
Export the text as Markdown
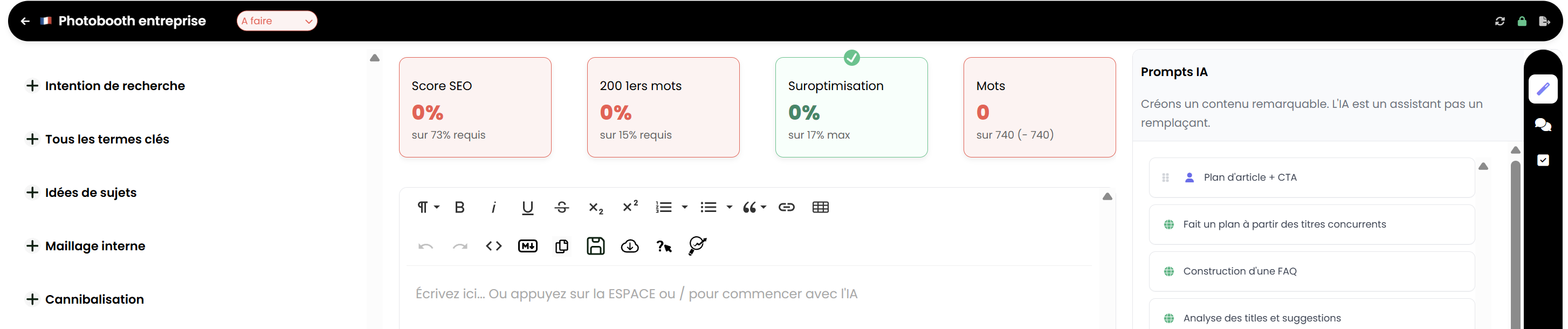(527, 246)
